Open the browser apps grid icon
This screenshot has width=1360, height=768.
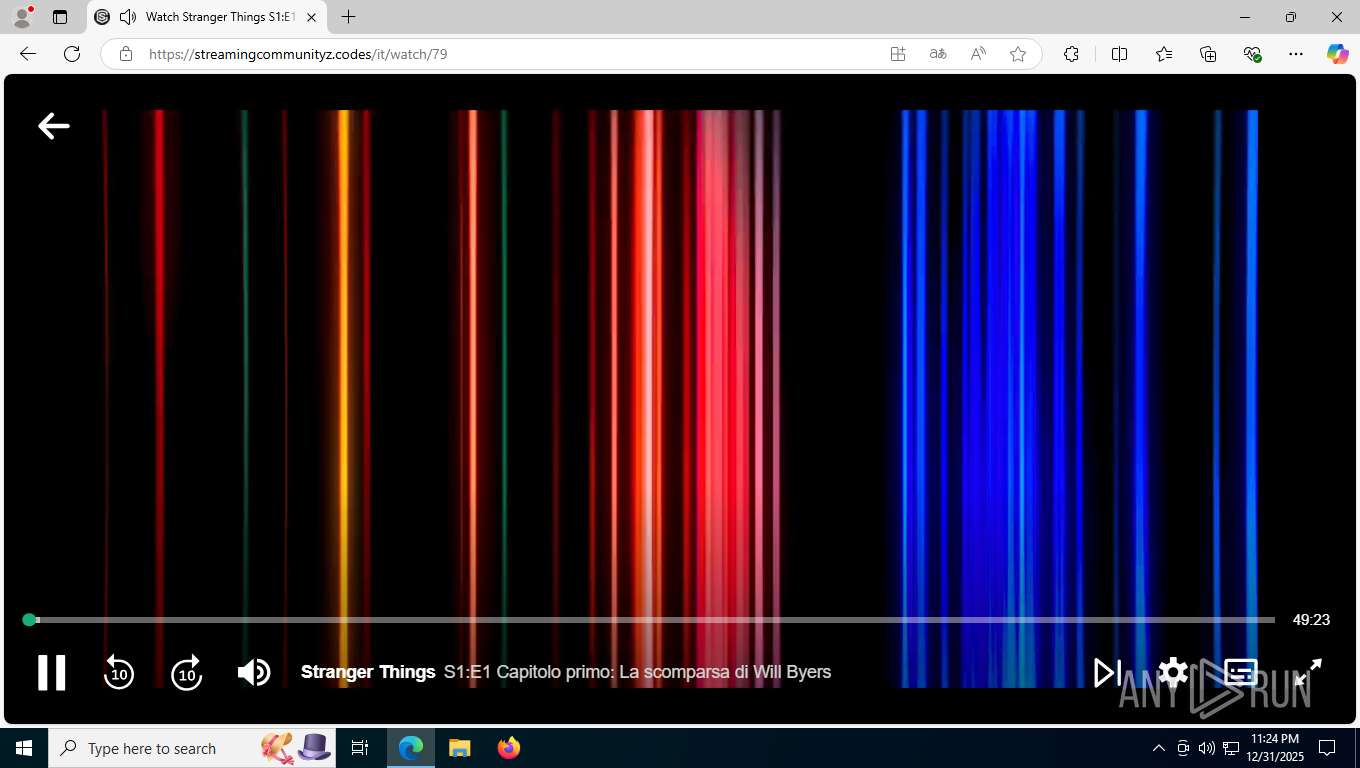pyautogui.click(x=898, y=54)
